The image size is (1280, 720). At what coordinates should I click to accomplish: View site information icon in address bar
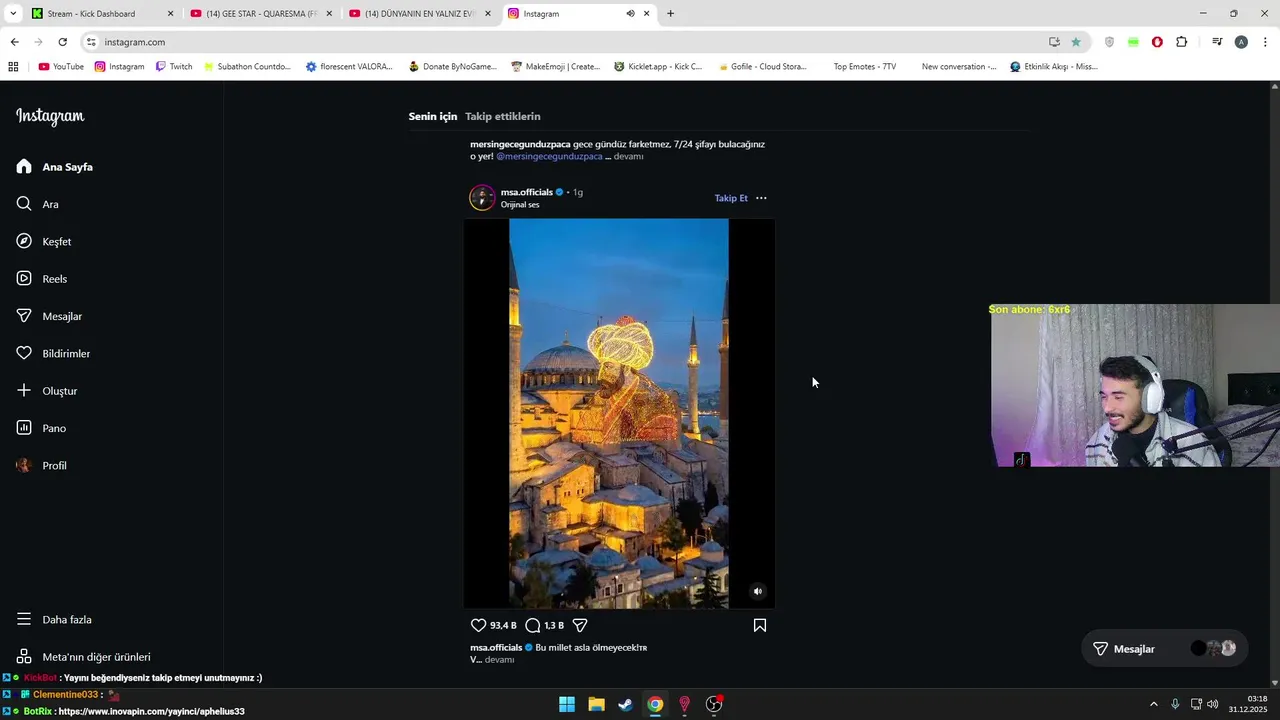point(91,42)
